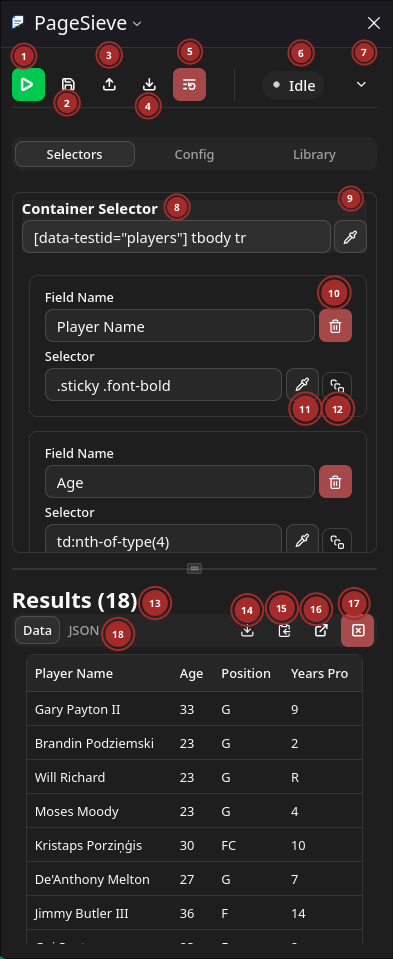The height and width of the screenshot is (959, 393).
Task: Click age 27 in De'Anthony Melton row
Action: (187, 879)
